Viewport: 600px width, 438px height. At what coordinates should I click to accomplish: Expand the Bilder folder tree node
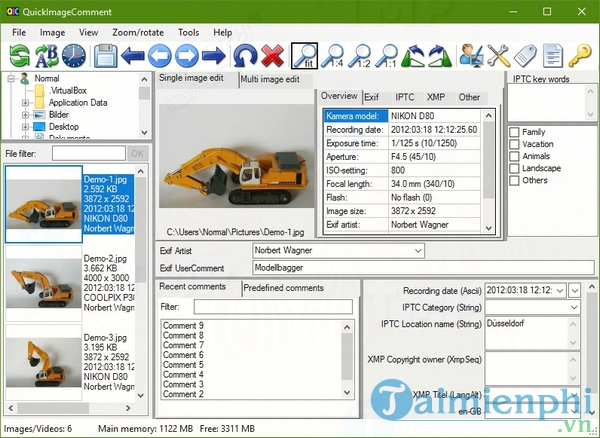pyautogui.click(x=25, y=114)
